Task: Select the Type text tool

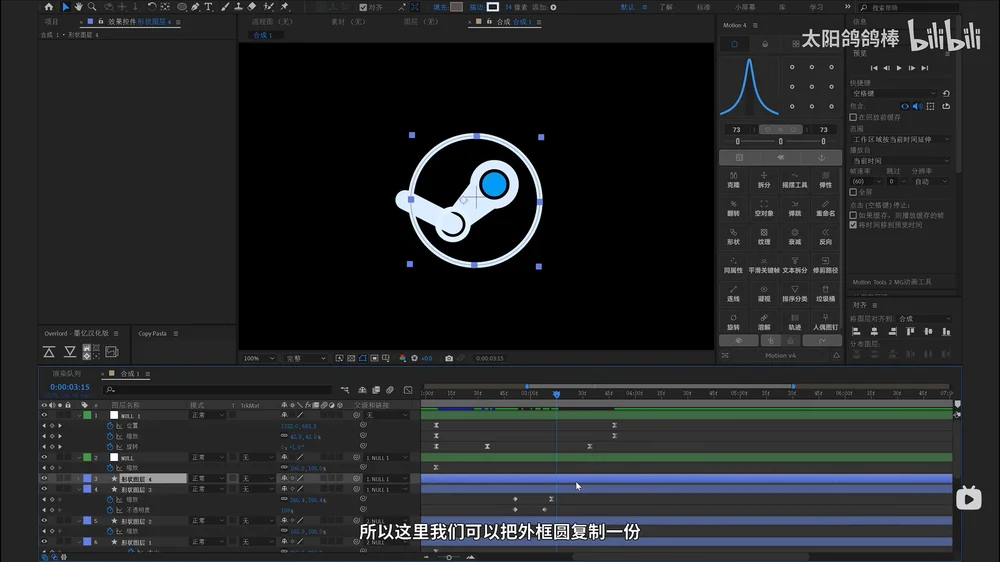Action: (x=209, y=7)
